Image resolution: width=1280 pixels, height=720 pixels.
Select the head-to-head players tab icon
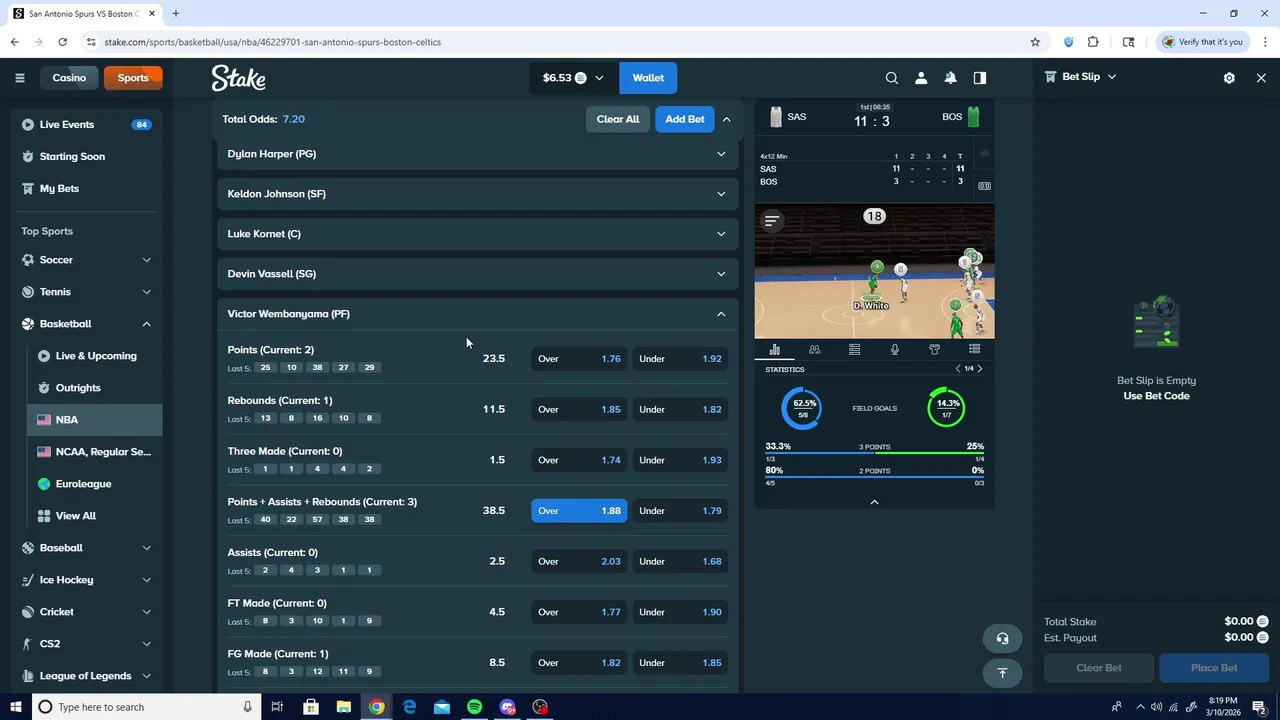point(814,349)
